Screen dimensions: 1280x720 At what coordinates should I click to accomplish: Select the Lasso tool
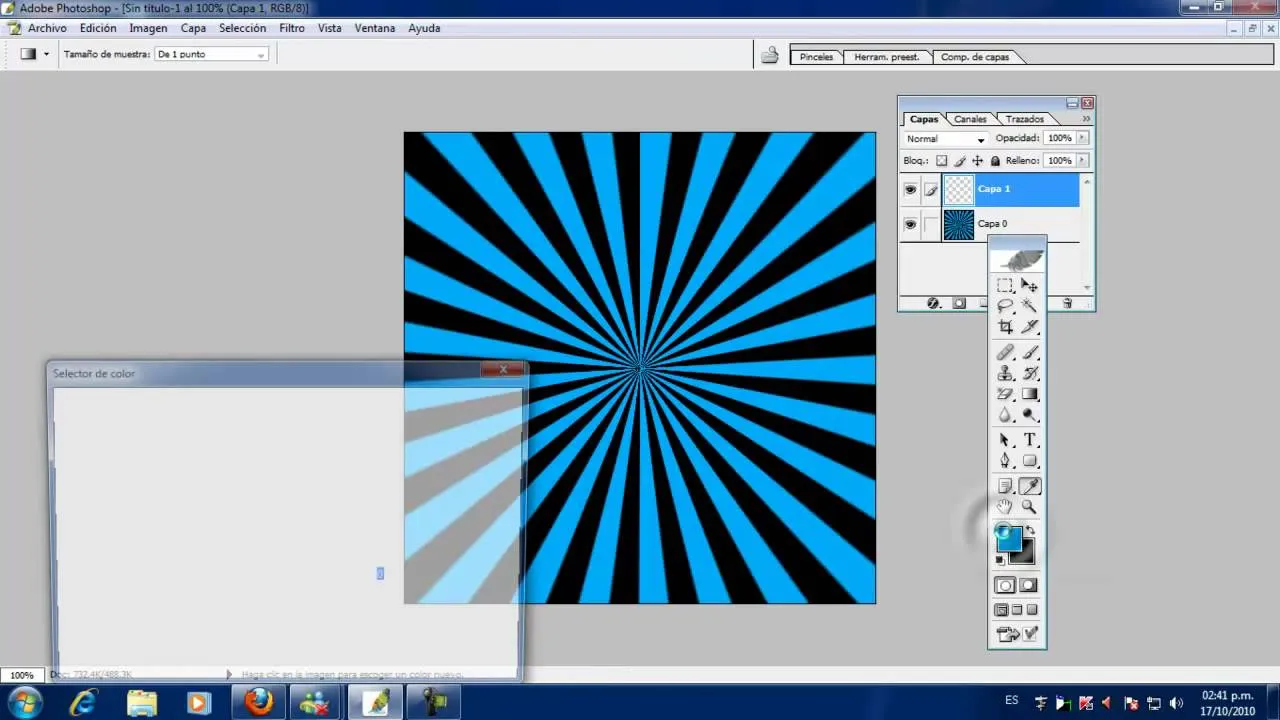click(1005, 306)
